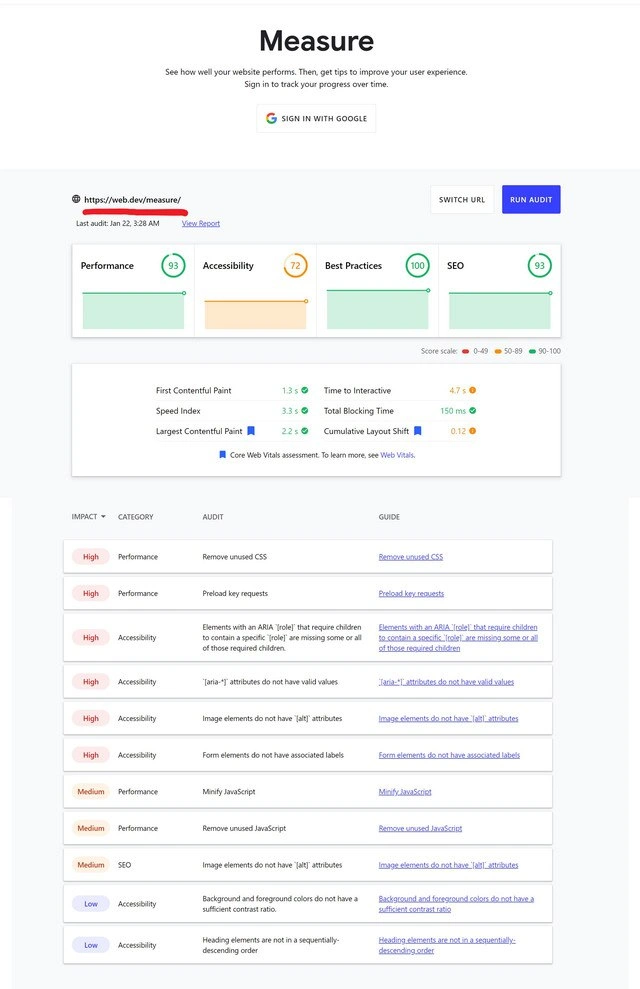Viewport: 640px width, 989px height.
Task: Click the Switch URL button
Action: pos(462,199)
